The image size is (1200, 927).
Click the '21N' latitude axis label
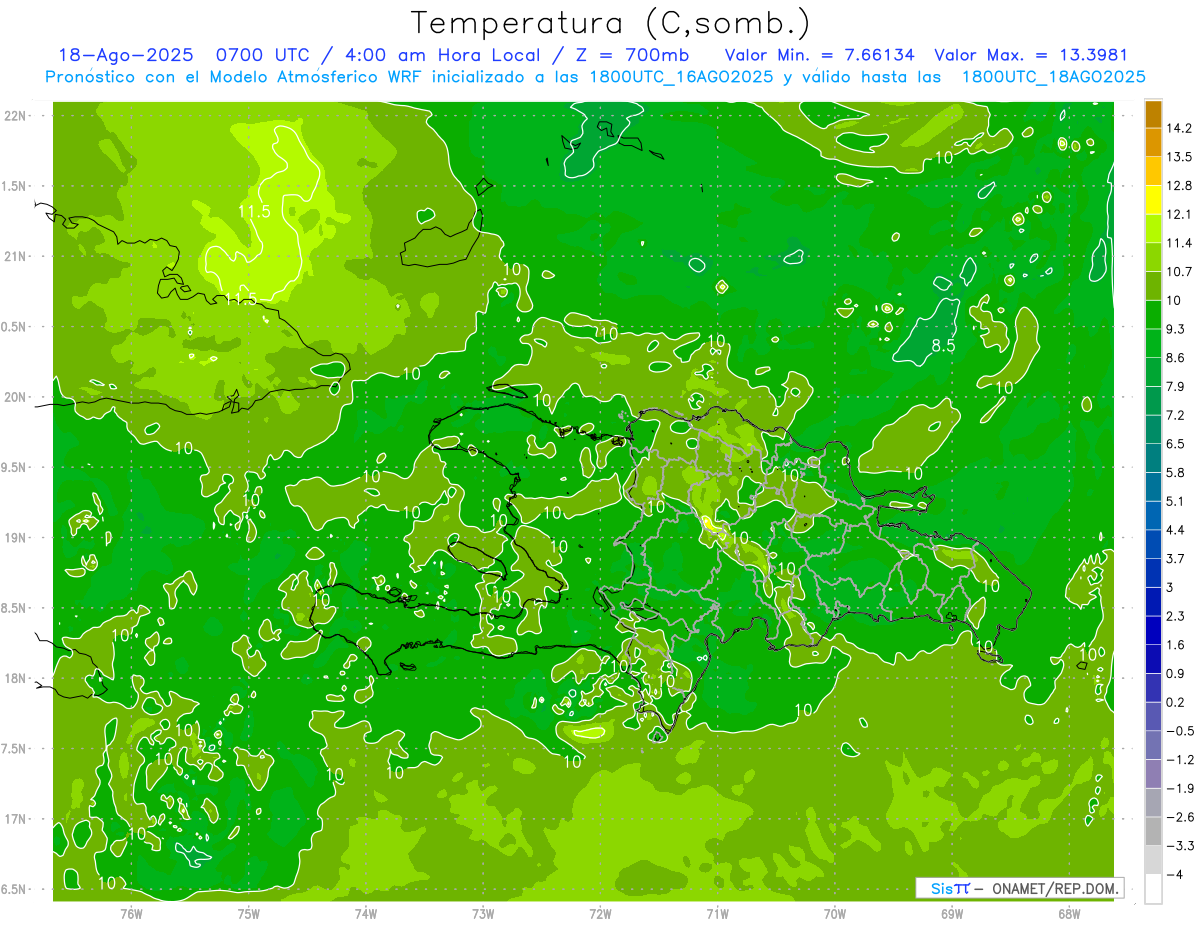tap(17, 257)
